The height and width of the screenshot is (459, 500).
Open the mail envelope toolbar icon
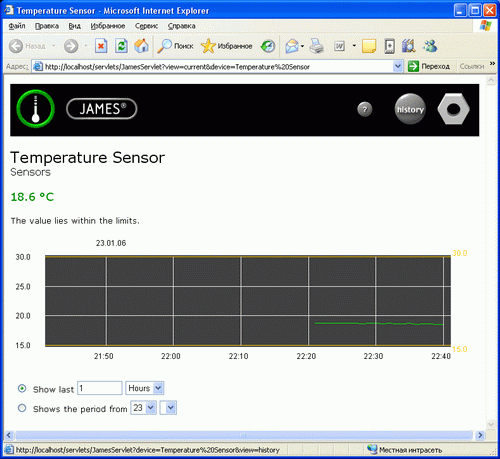pos(292,46)
